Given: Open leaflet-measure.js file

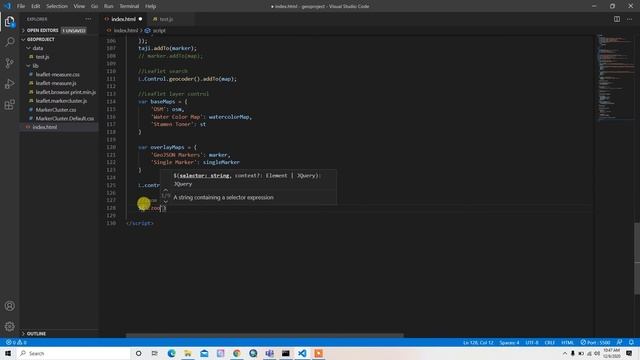Looking at the screenshot, I should pyautogui.click(x=56, y=83).
